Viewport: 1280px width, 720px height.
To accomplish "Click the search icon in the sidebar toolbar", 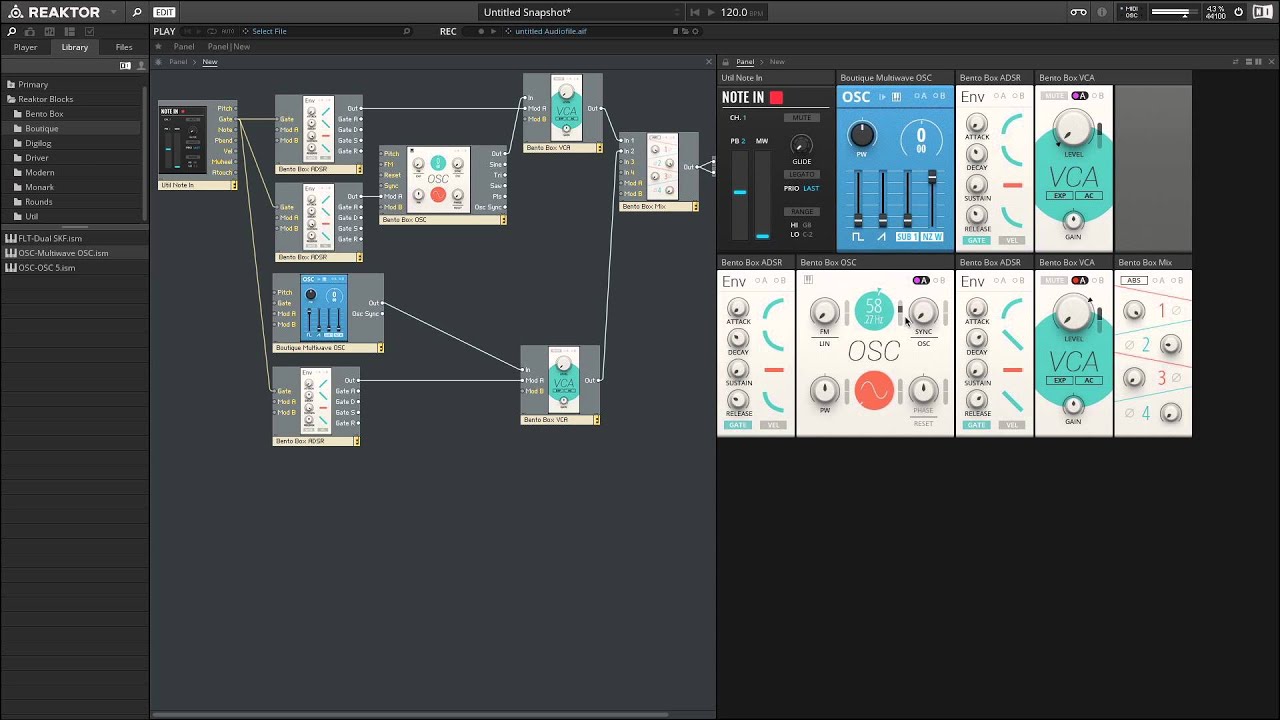I will coord(13,31).
